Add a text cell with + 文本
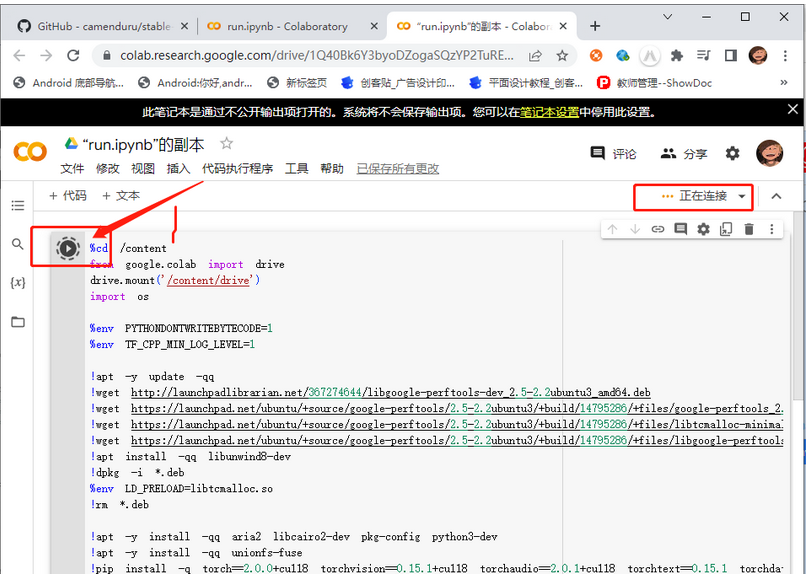 tap(120, 196)
